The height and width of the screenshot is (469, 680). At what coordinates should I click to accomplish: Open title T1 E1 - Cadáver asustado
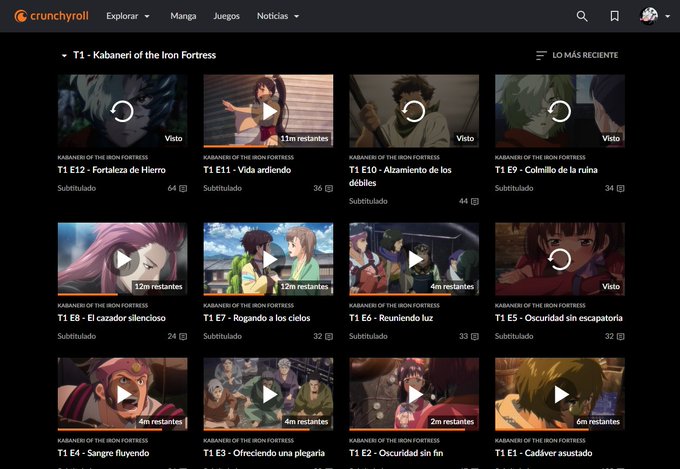[543, 453]
